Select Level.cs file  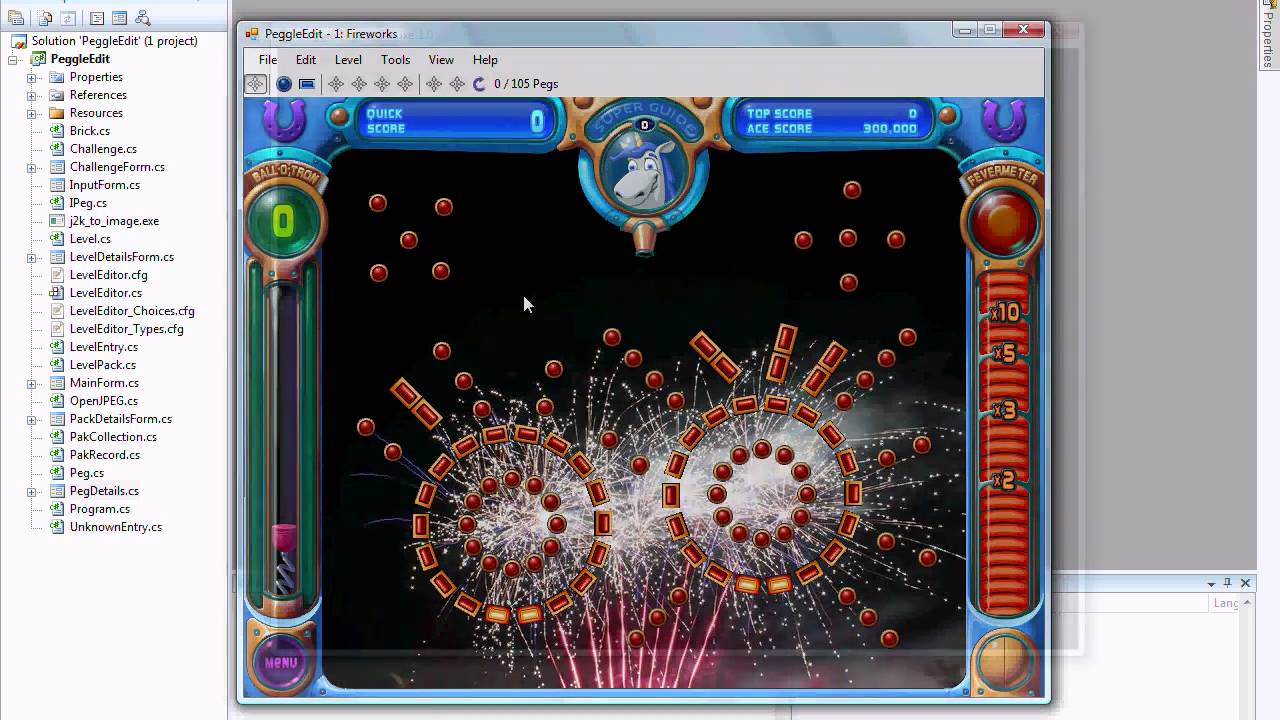pos(90,239)
